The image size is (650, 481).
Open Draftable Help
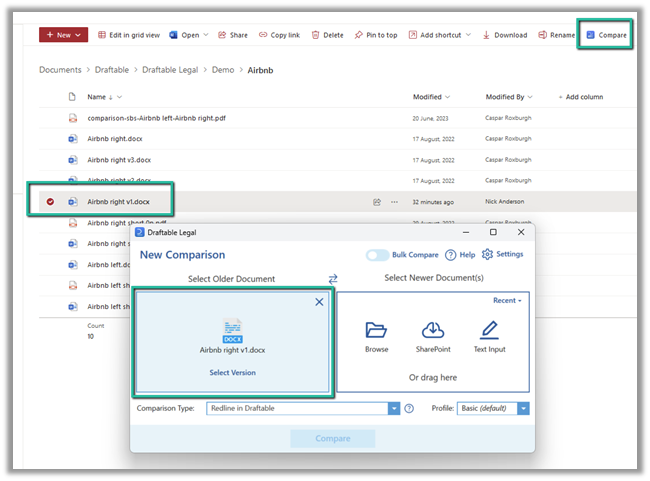coord(460,255)
